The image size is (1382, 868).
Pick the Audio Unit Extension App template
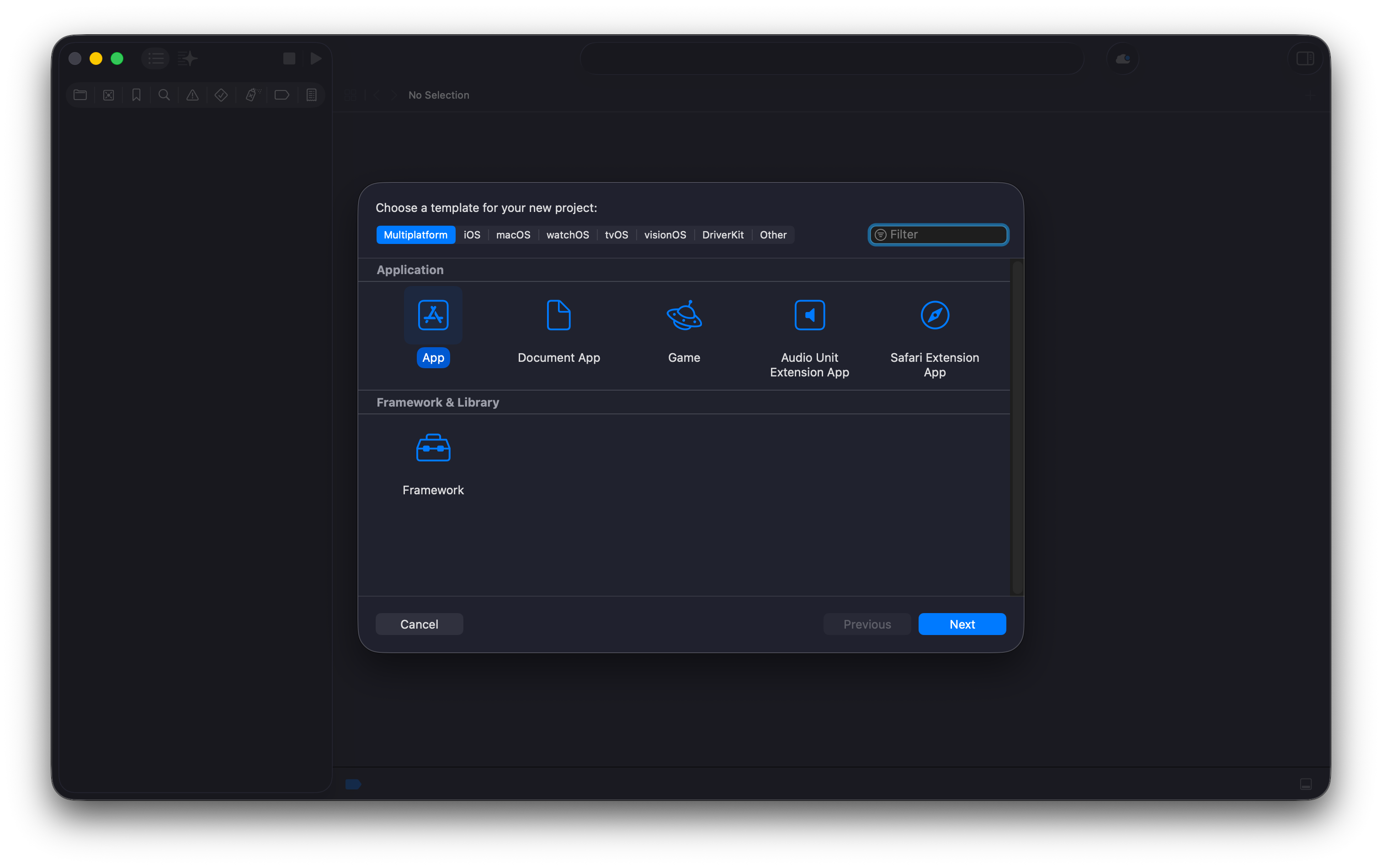click(x=809, y=315)
